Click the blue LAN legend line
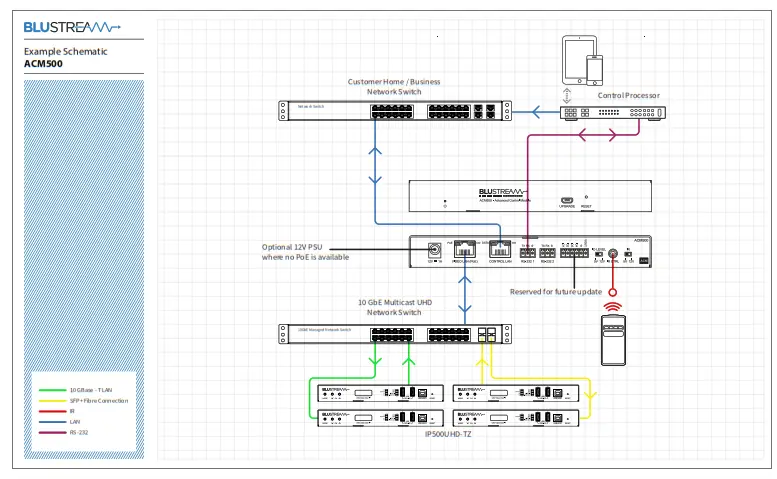Viewport: 777px width, 479px height. (53, 422)
